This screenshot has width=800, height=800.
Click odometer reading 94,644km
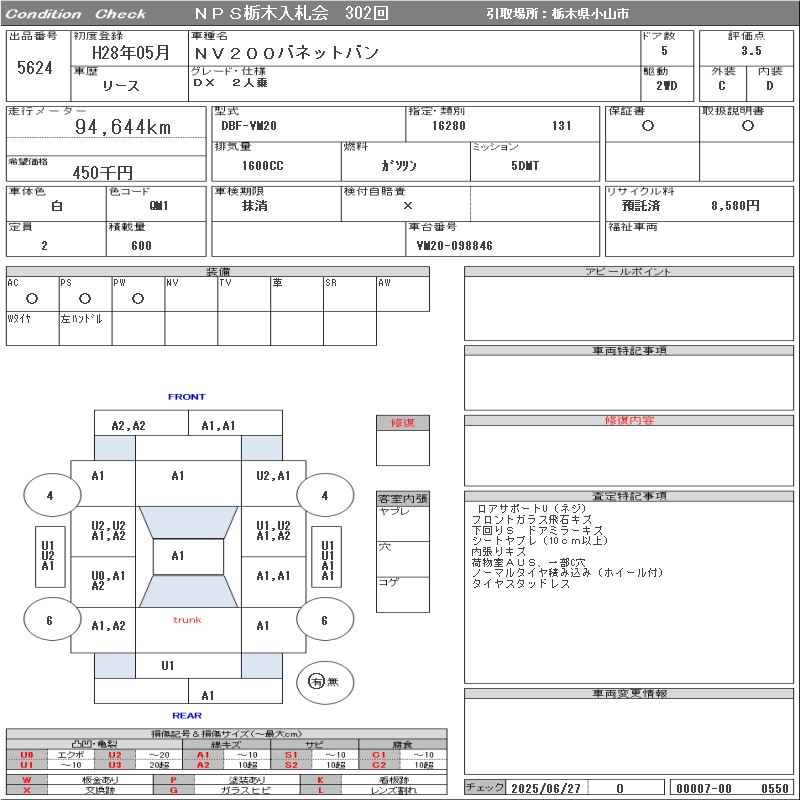click(x=123, y=127)
